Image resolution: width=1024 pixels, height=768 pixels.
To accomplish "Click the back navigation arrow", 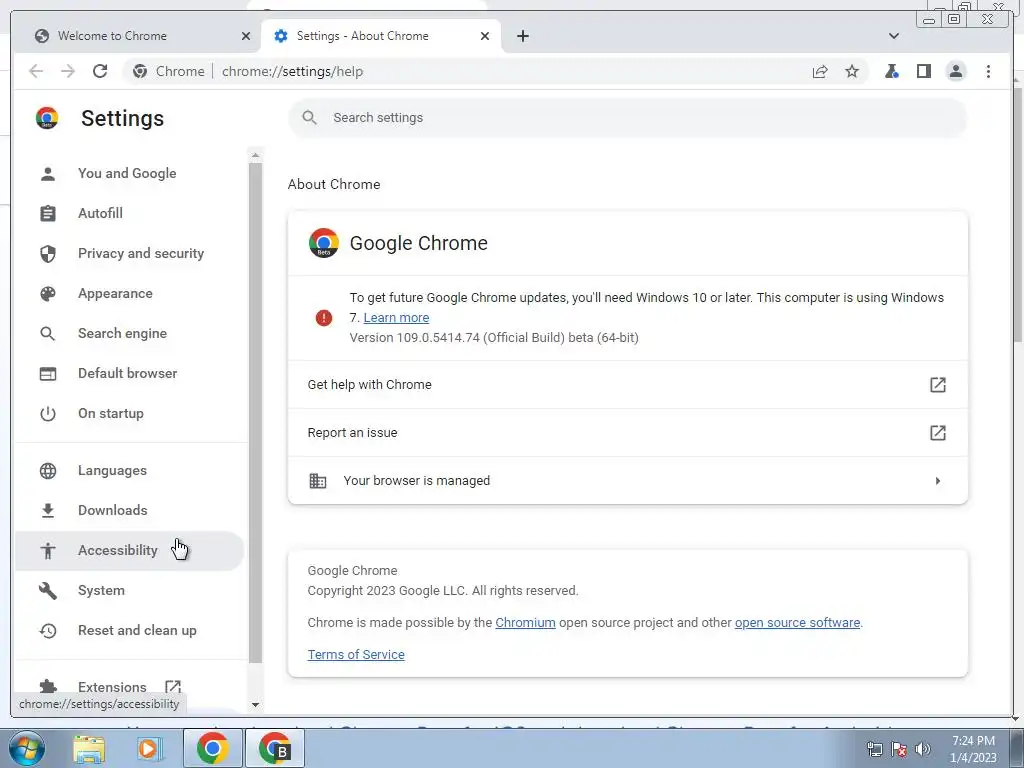I will 36,71.
